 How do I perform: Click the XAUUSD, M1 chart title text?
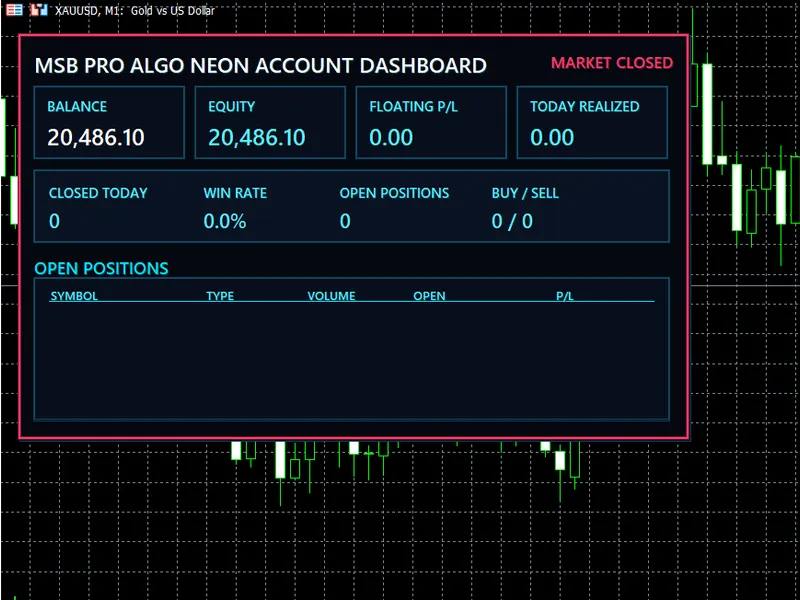[135, 10]
